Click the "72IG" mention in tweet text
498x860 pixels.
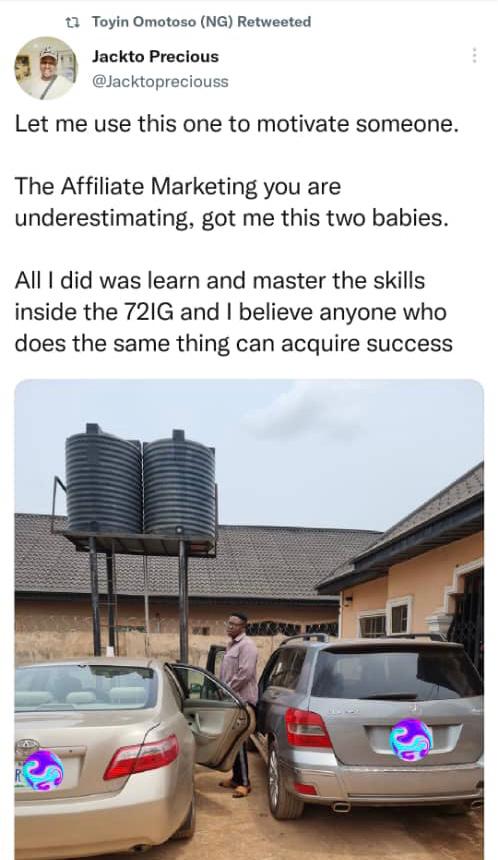(x=146, y=312)
